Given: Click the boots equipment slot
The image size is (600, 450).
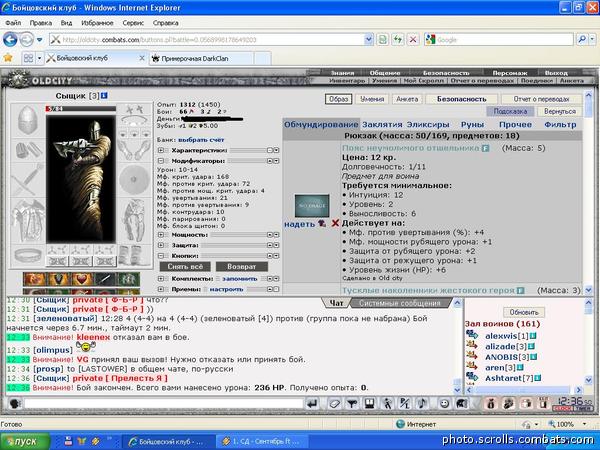Looking at the screenshot, I should tap(134, 255).
